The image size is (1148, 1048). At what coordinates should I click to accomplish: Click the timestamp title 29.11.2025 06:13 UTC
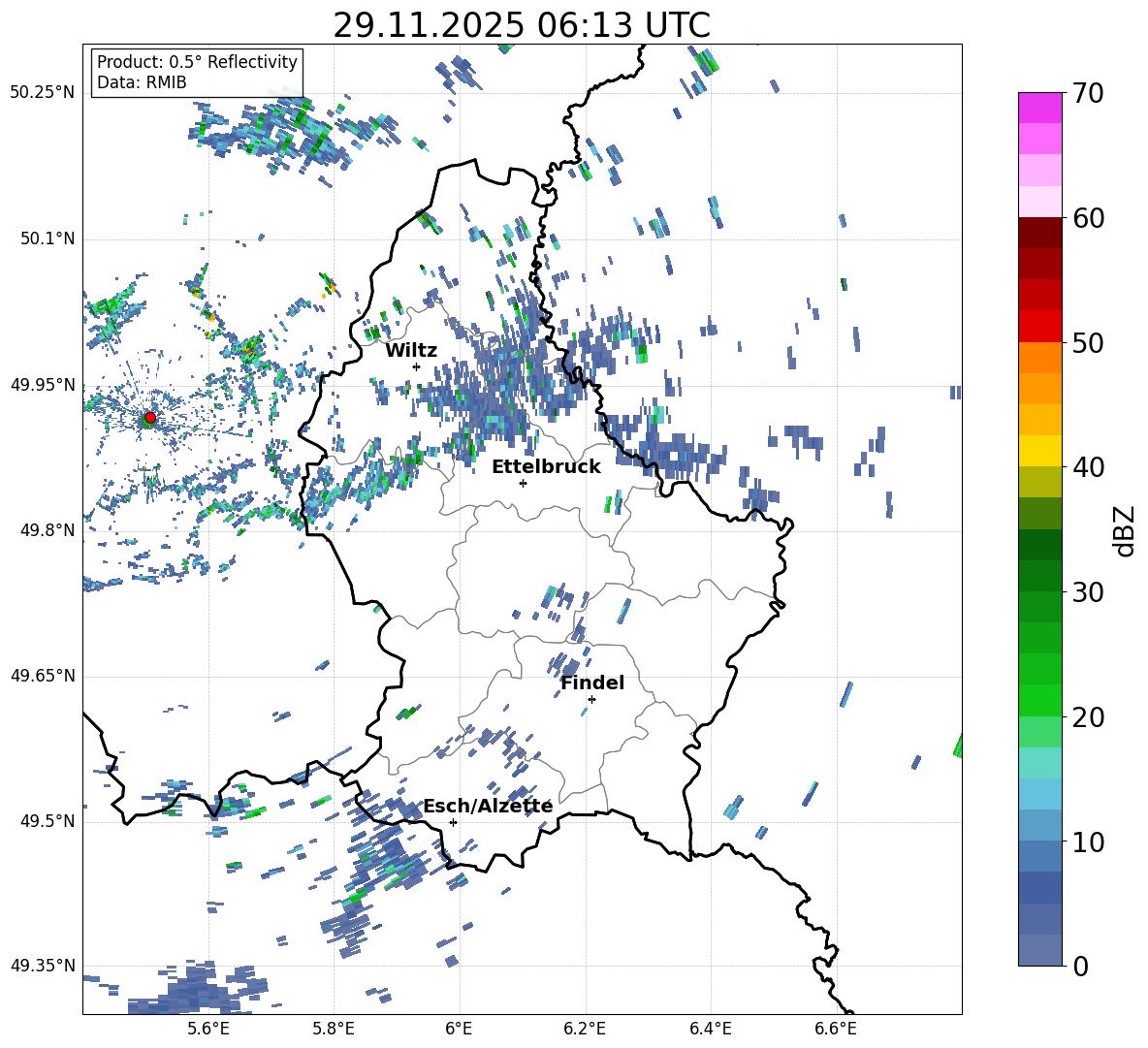pos(522,25)
